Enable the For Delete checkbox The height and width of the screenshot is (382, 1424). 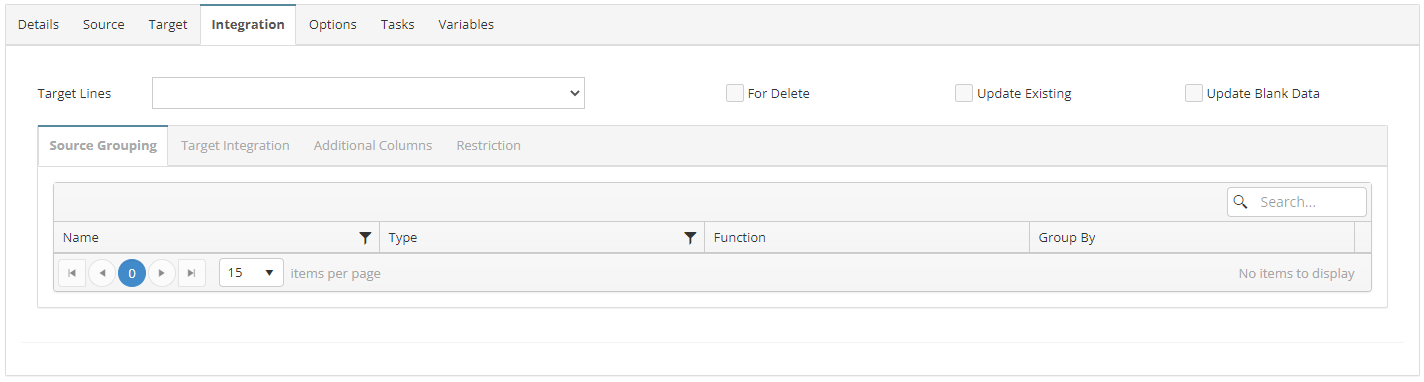coord(735,93)
